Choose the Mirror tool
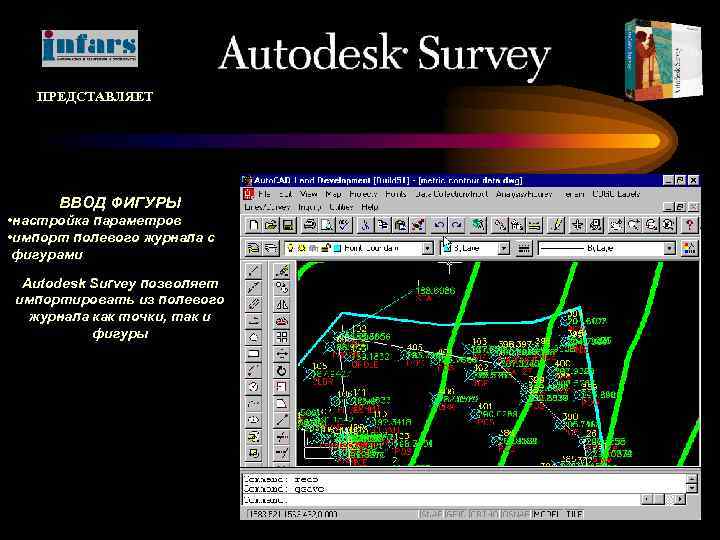 coord(282,304)
